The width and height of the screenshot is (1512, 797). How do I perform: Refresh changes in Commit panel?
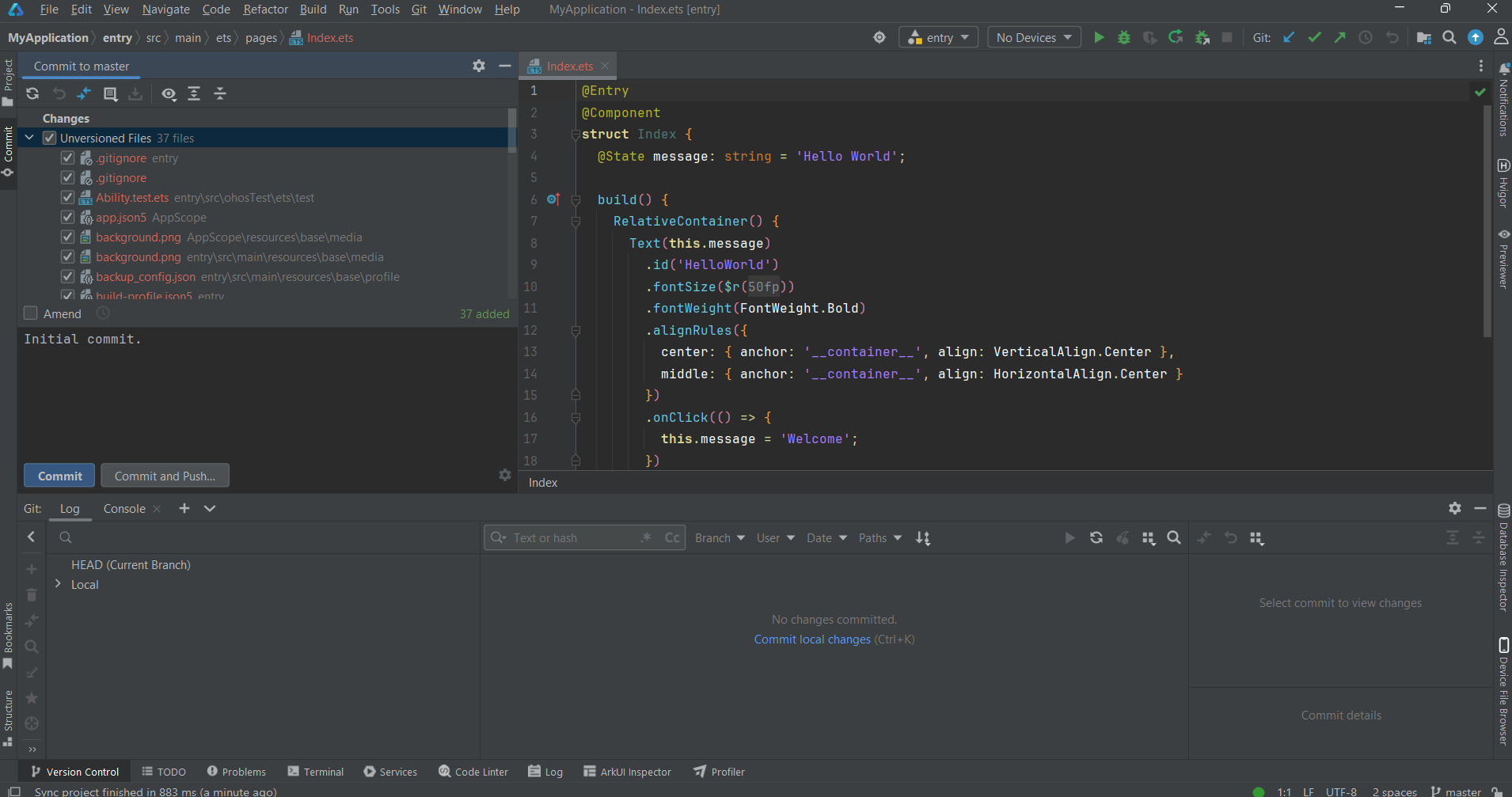[32, 93]
